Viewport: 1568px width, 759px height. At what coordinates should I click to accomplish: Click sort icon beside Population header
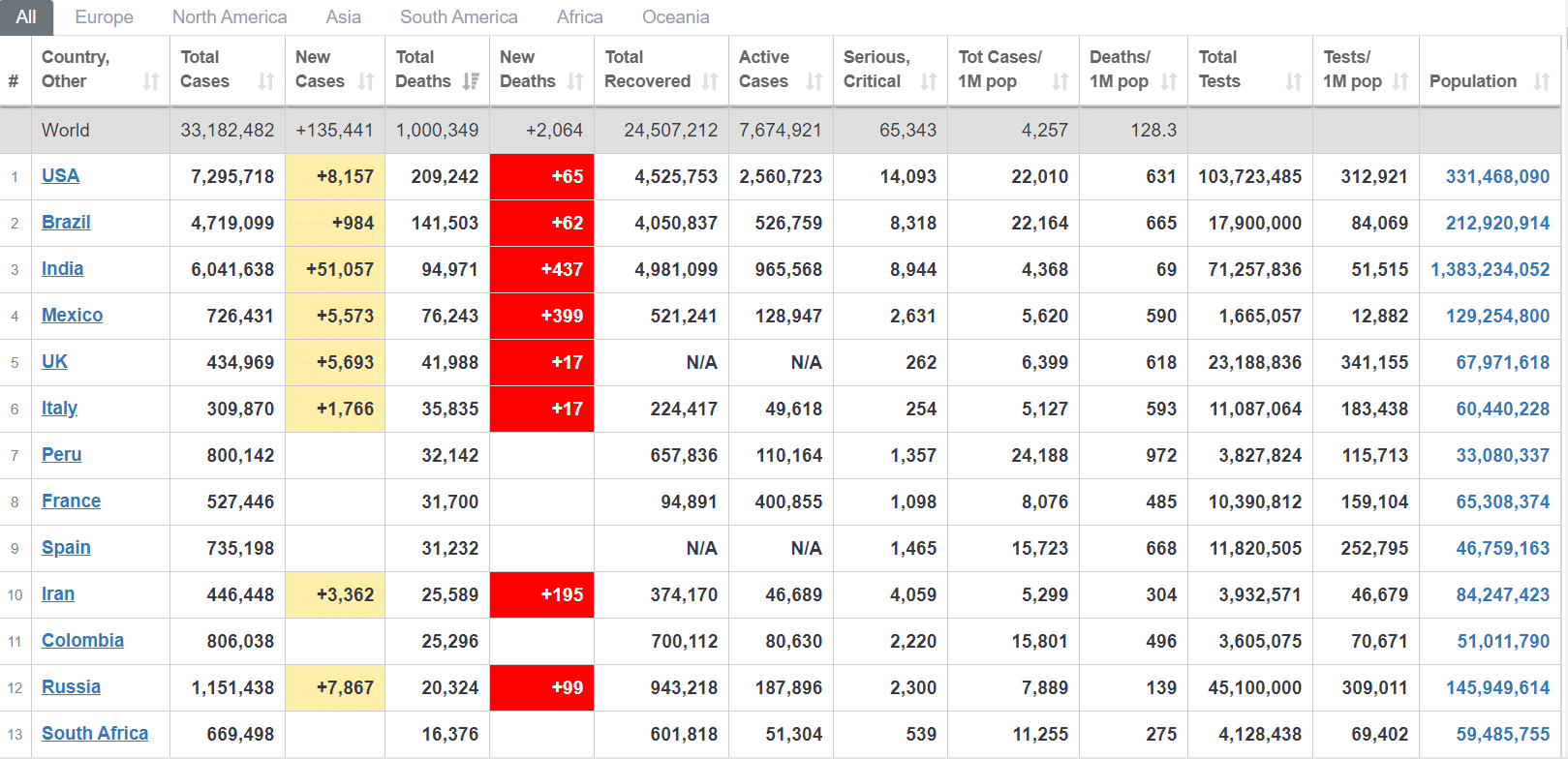click(1542, 82)
